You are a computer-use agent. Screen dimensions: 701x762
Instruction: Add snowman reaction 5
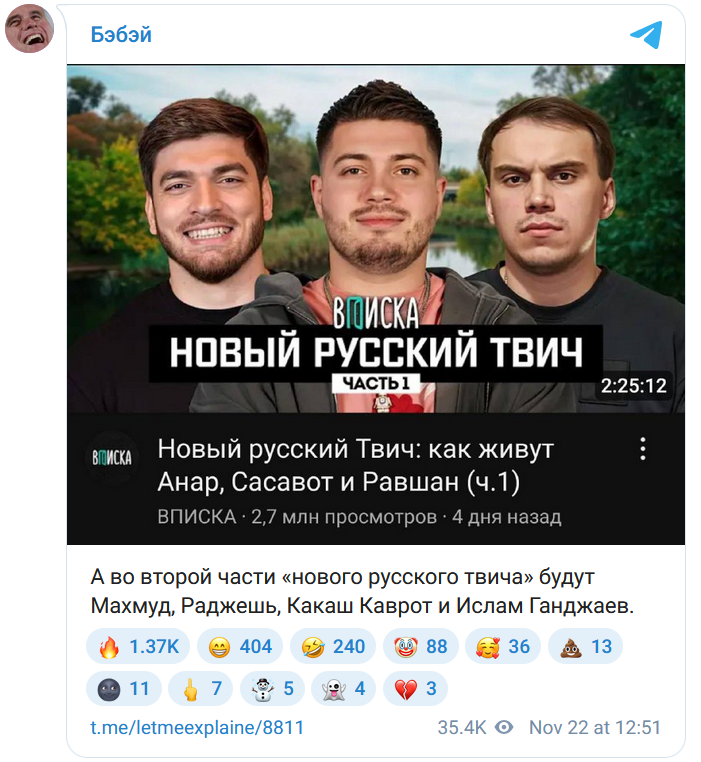[x=272, y=689]
